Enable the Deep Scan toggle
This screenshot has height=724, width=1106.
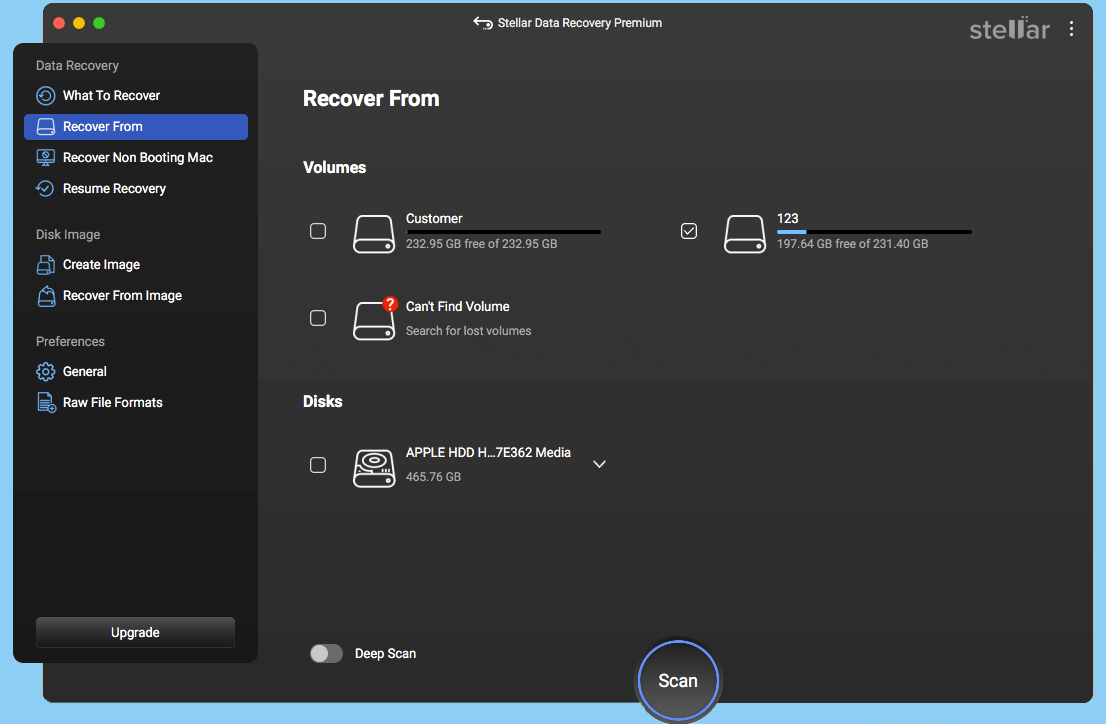327,653
